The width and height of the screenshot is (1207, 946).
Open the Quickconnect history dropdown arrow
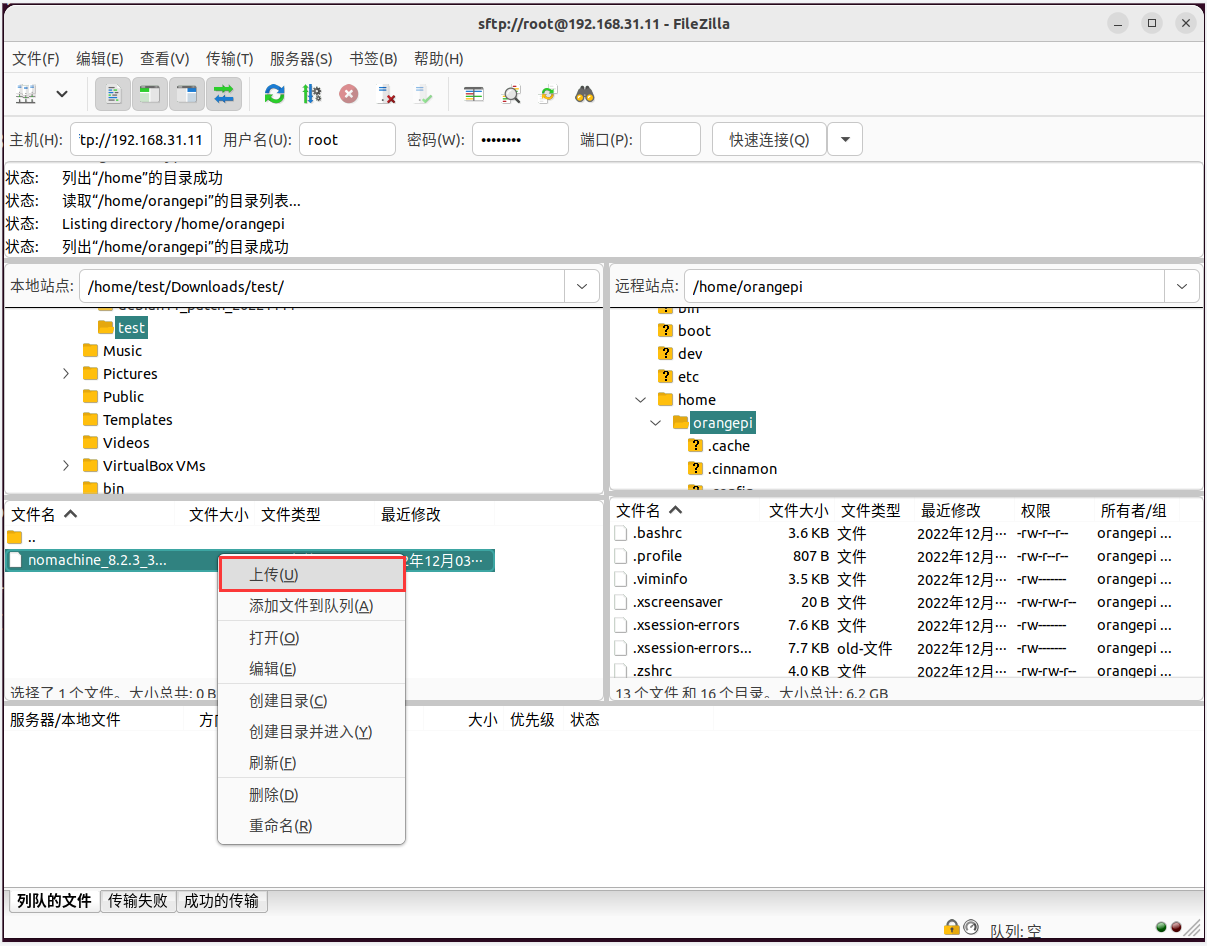click(845, 140)
